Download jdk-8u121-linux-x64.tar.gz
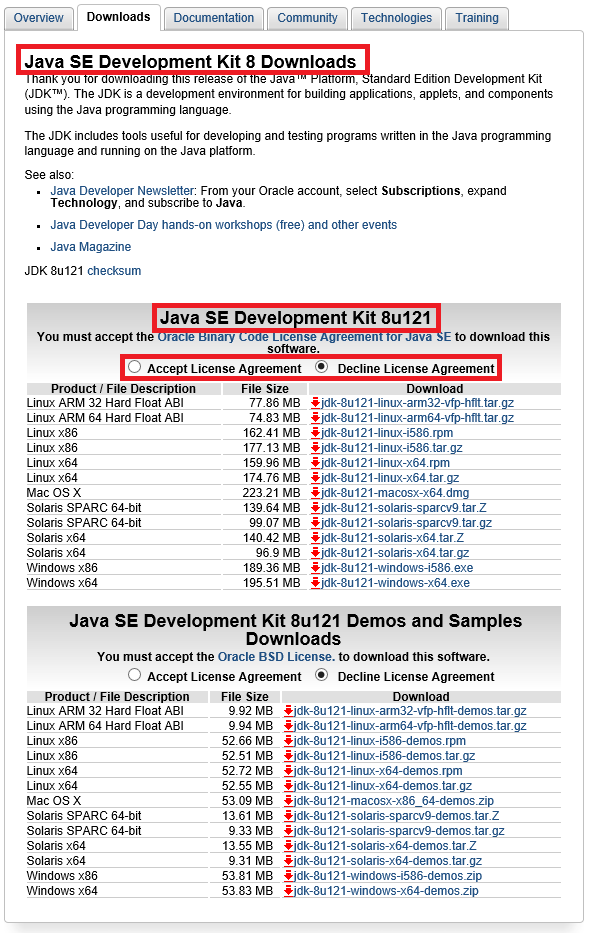The image size is (590, 933). coord(390,478)
